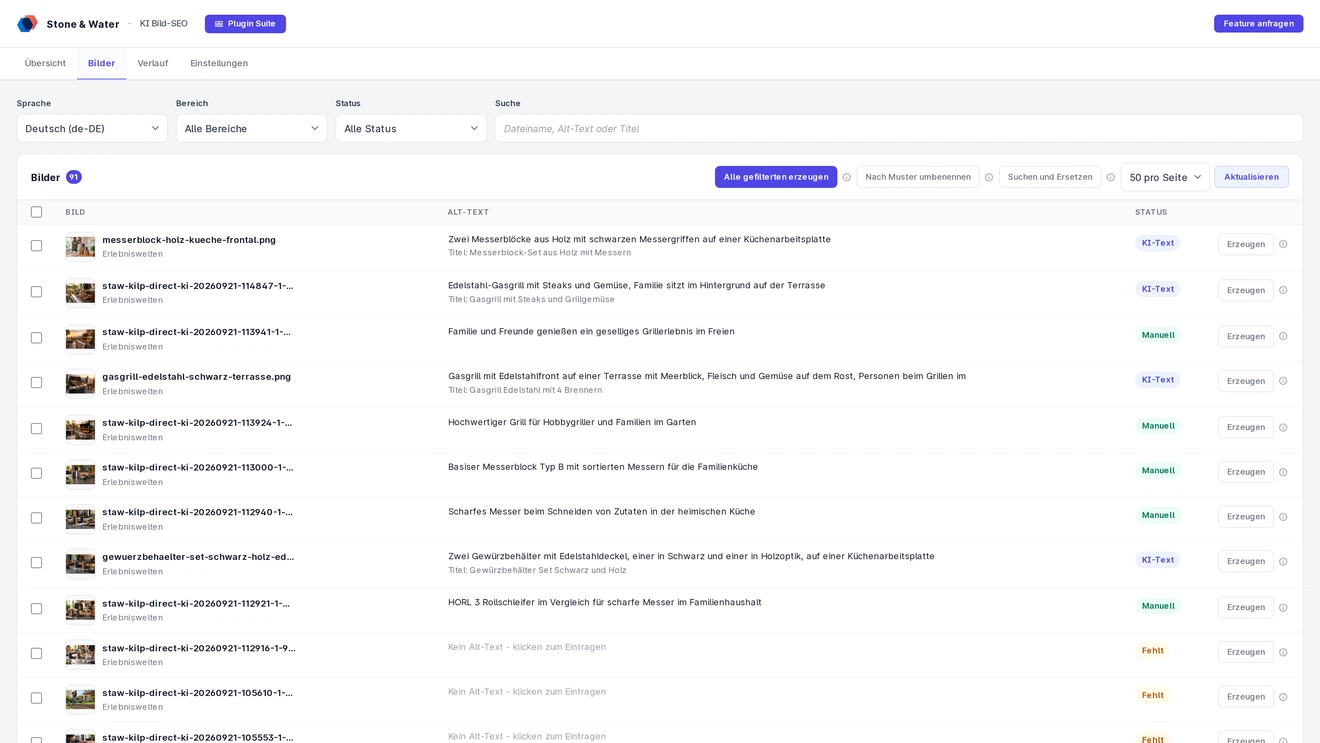Screen dimensions: 1320x743
Task: Open the 50 pro Seite dropdown
Action: tap(1165, 177)
